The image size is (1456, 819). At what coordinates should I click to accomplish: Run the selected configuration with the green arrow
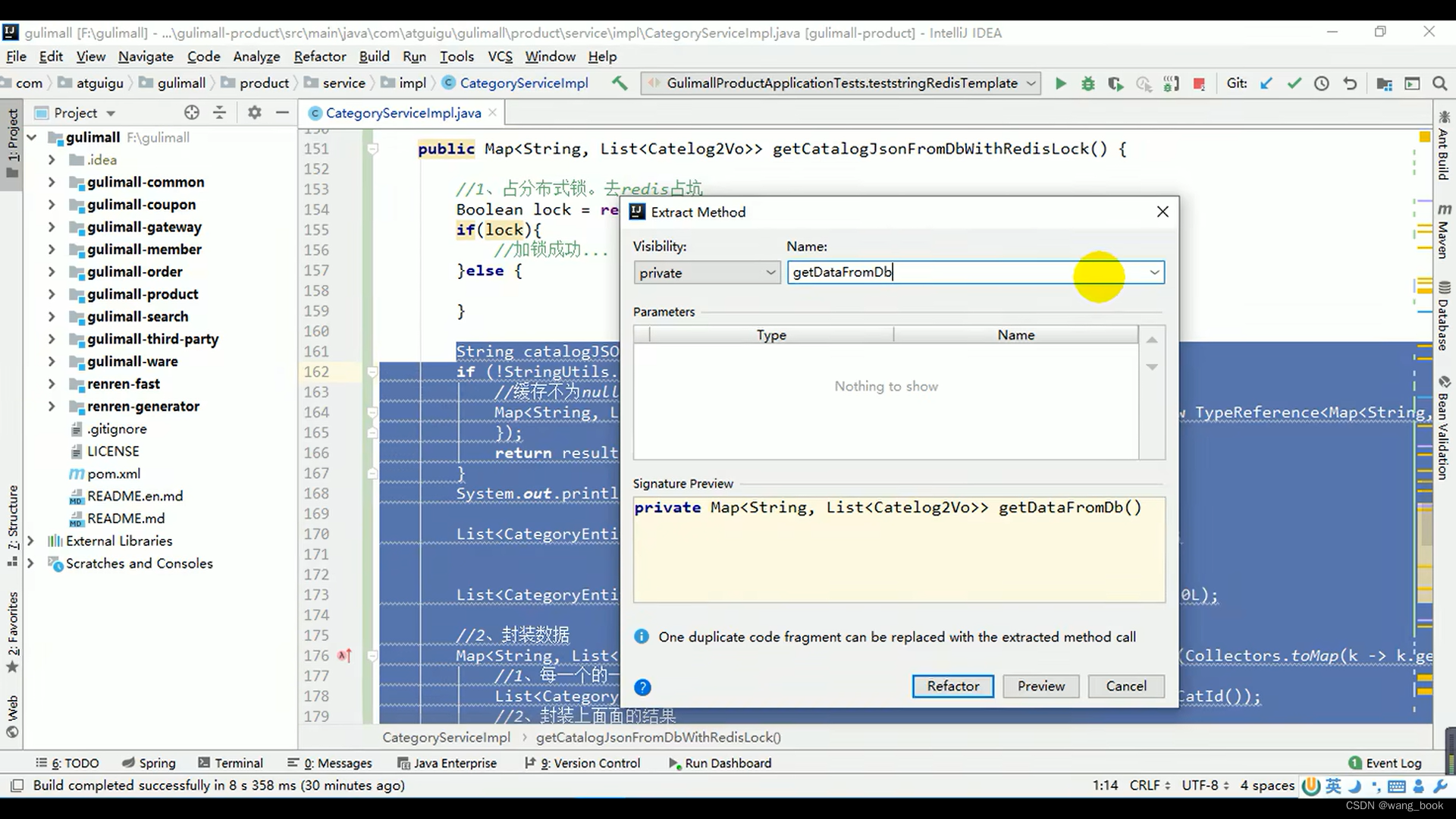(1061, 83)
